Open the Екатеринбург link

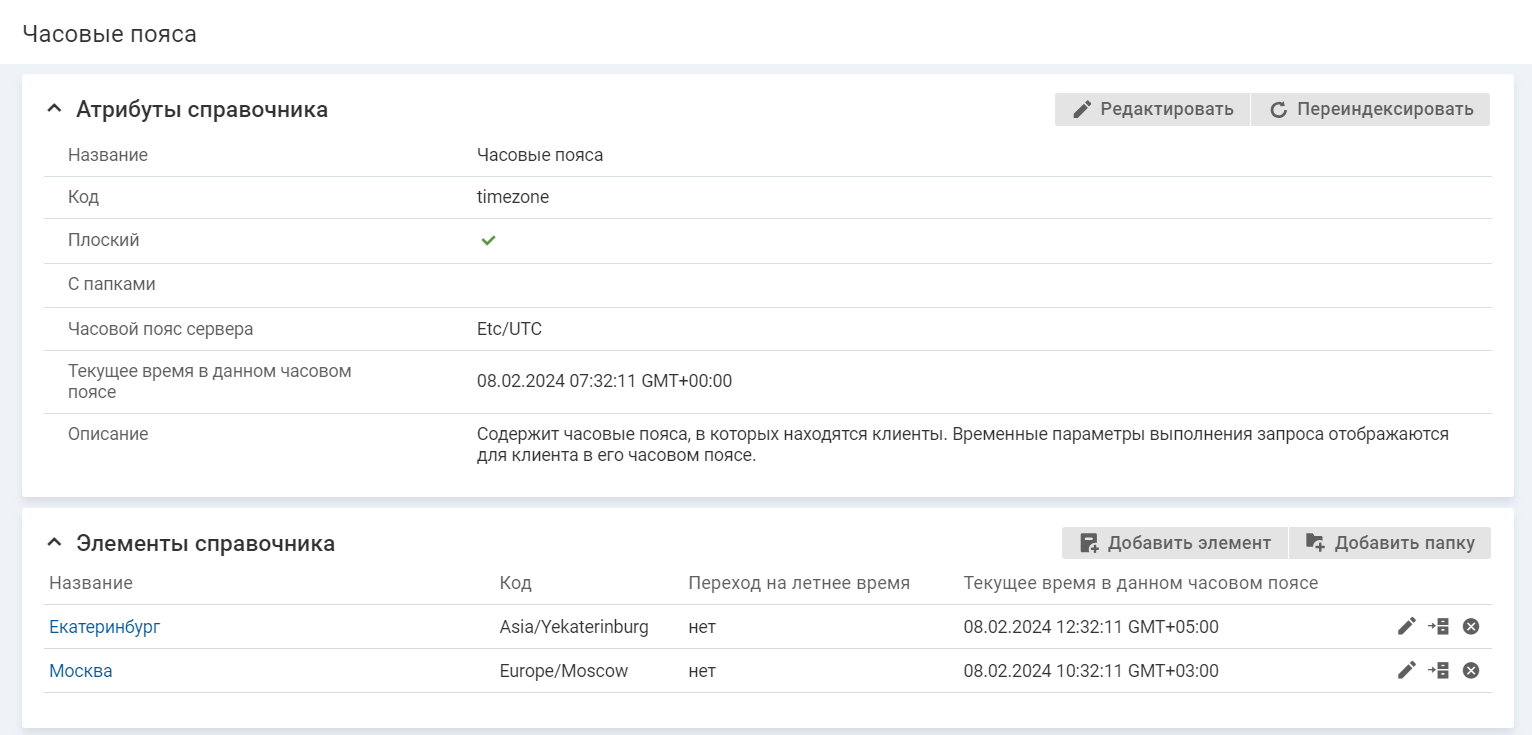click(104, 627)
